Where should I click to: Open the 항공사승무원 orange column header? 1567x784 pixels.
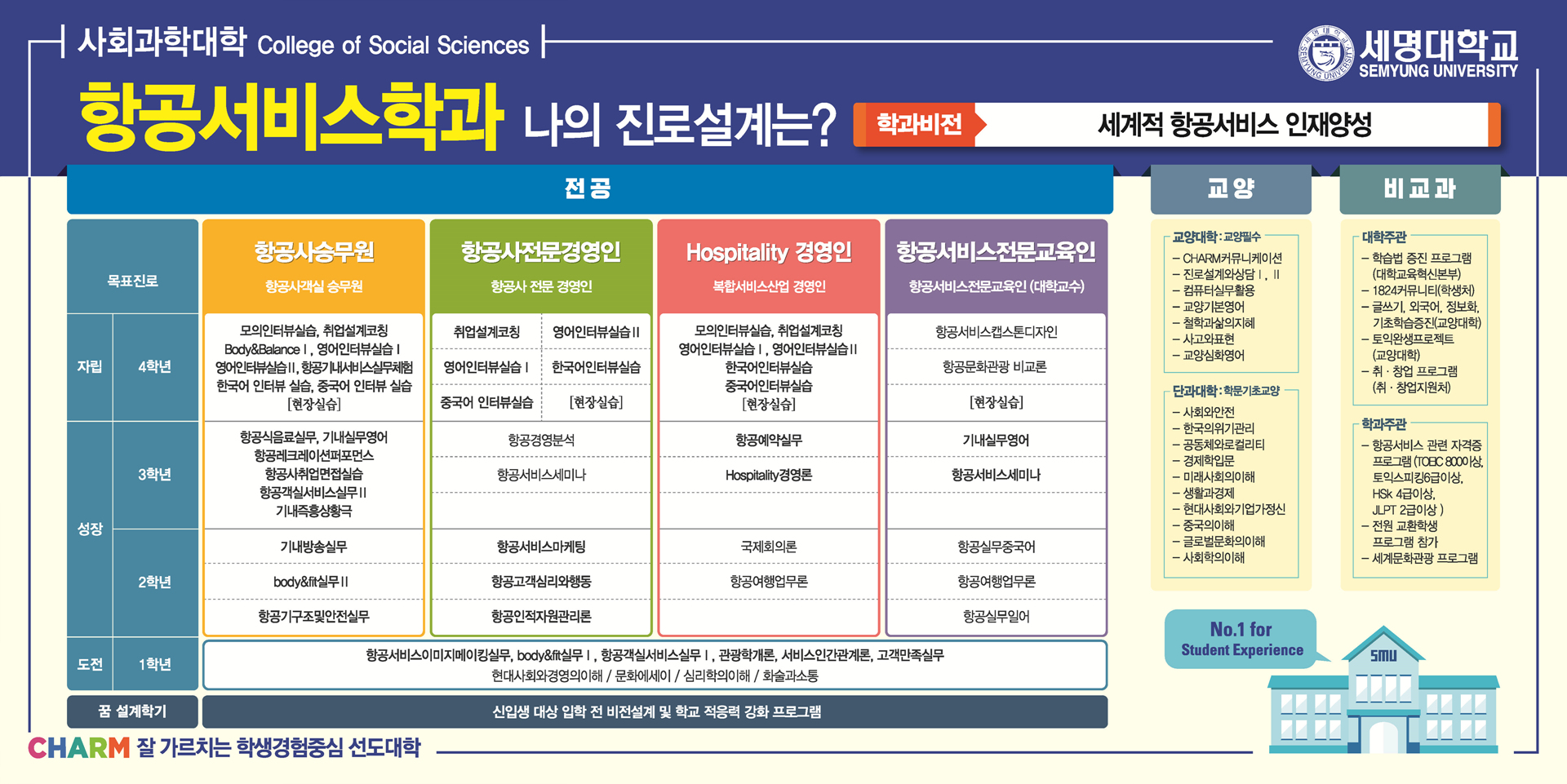pyautogui.click(x=314, y=266)
